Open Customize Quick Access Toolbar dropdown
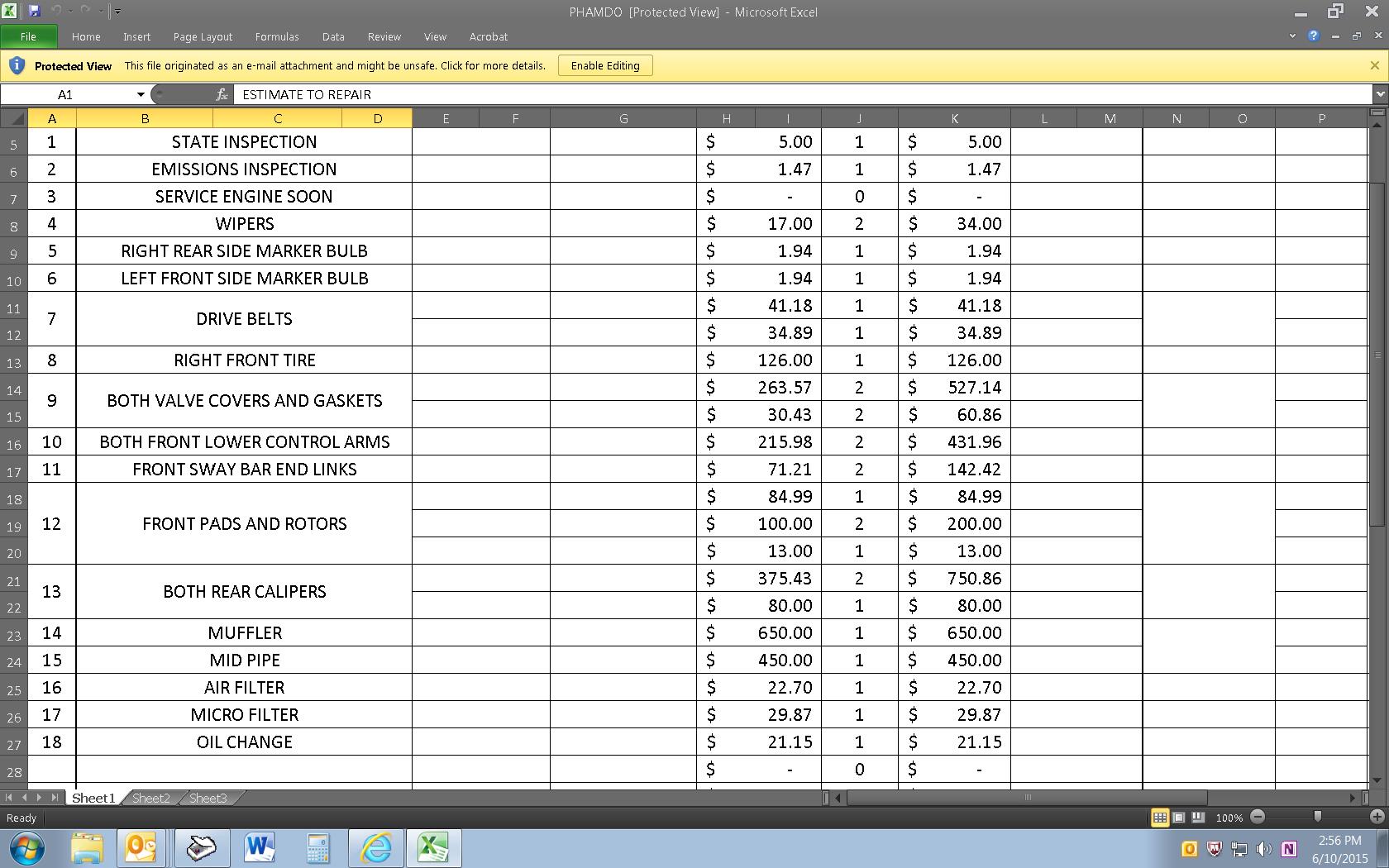 pos(117,12)
